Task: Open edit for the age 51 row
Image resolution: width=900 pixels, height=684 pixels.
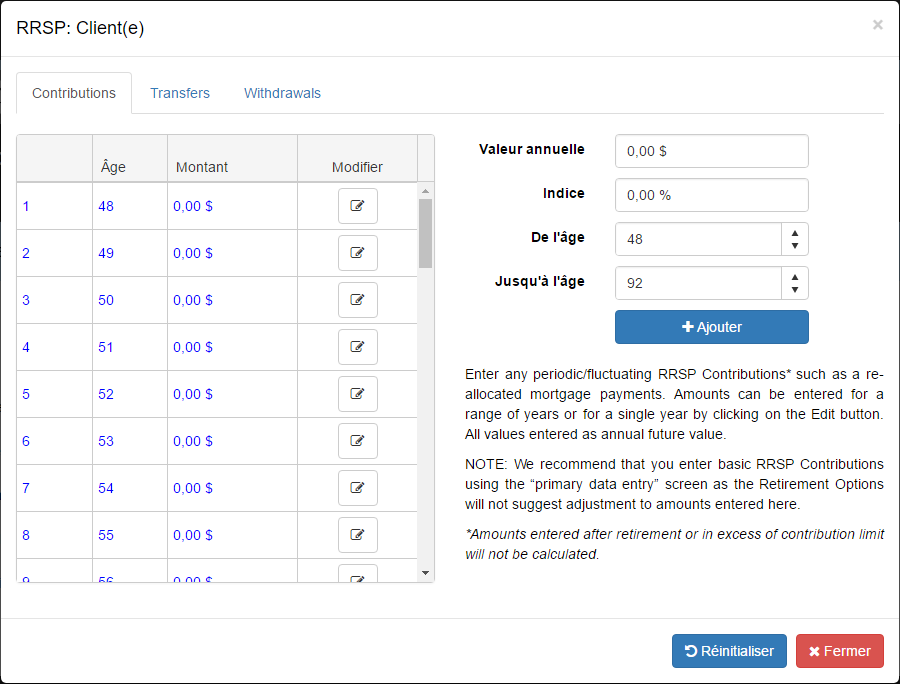Action: (x=357, y=347)
